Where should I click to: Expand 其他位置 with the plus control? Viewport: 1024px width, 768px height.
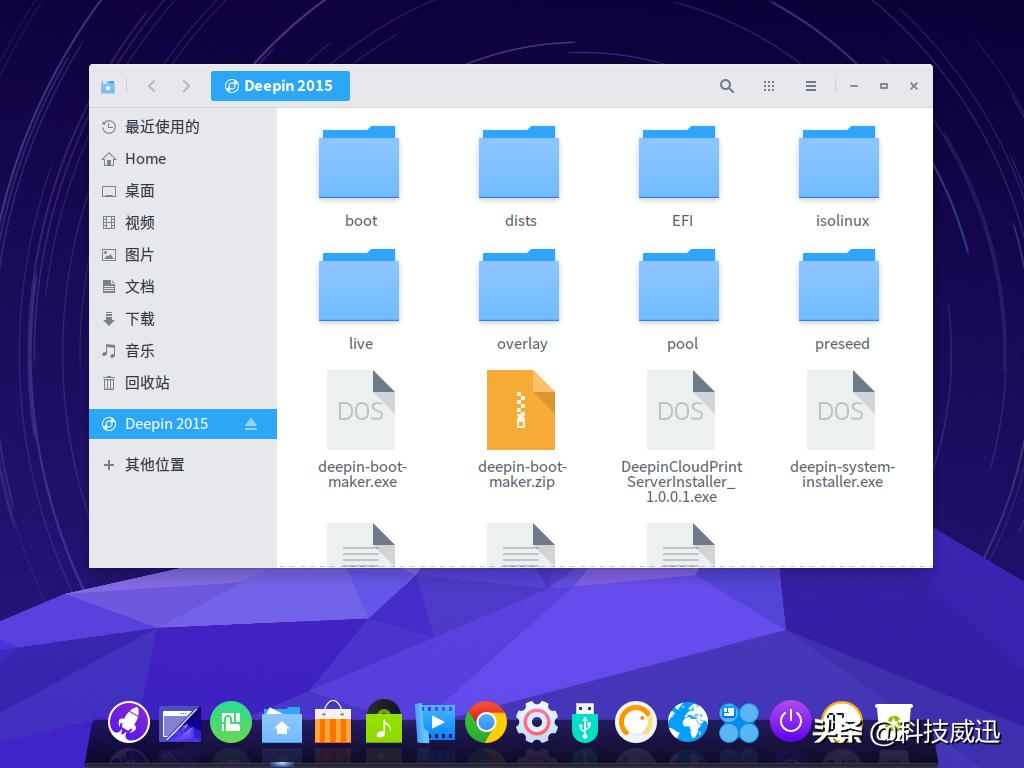109,464
